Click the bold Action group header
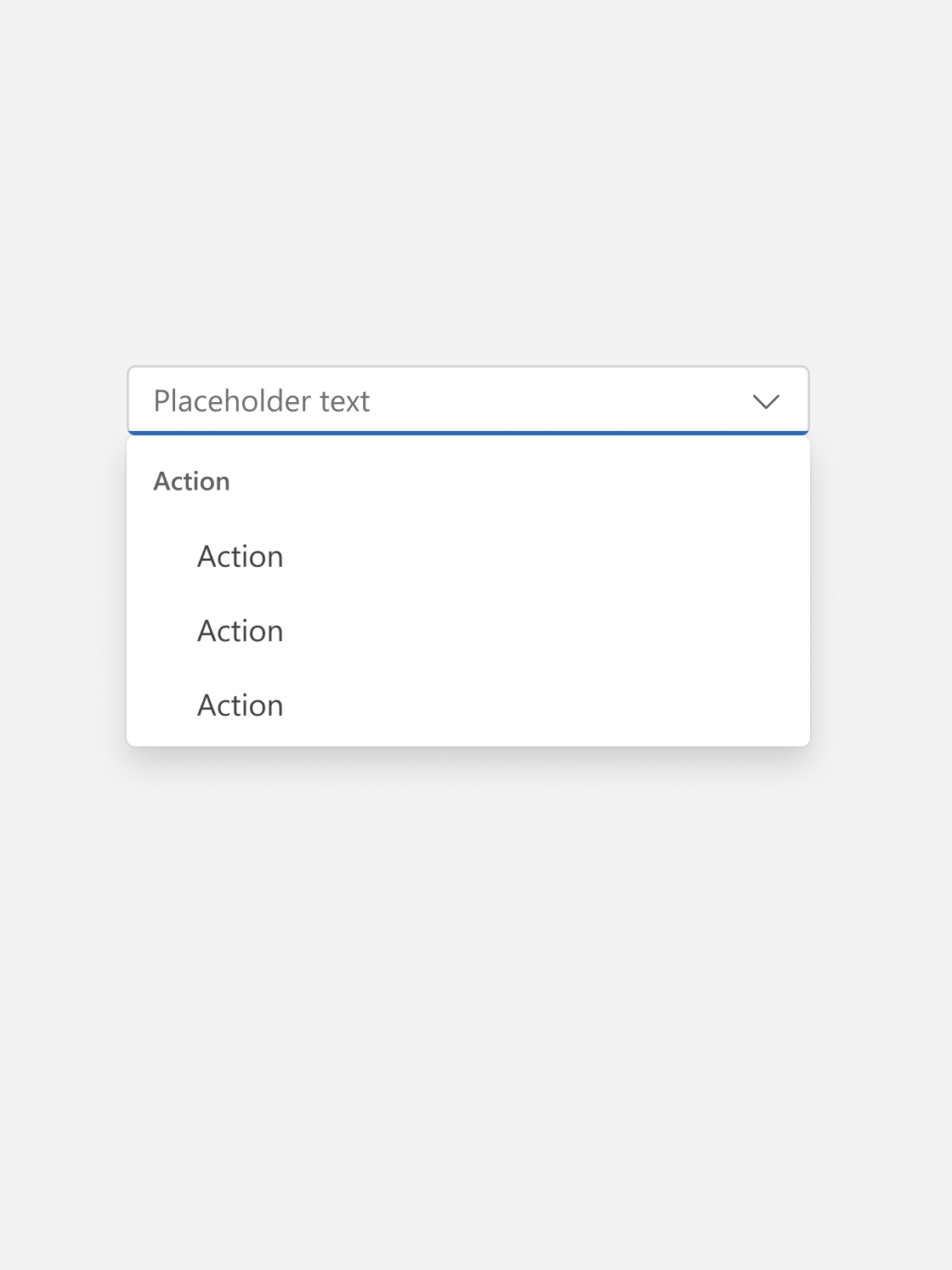Viewport: 952px width, 1270px height. [191, 482]
